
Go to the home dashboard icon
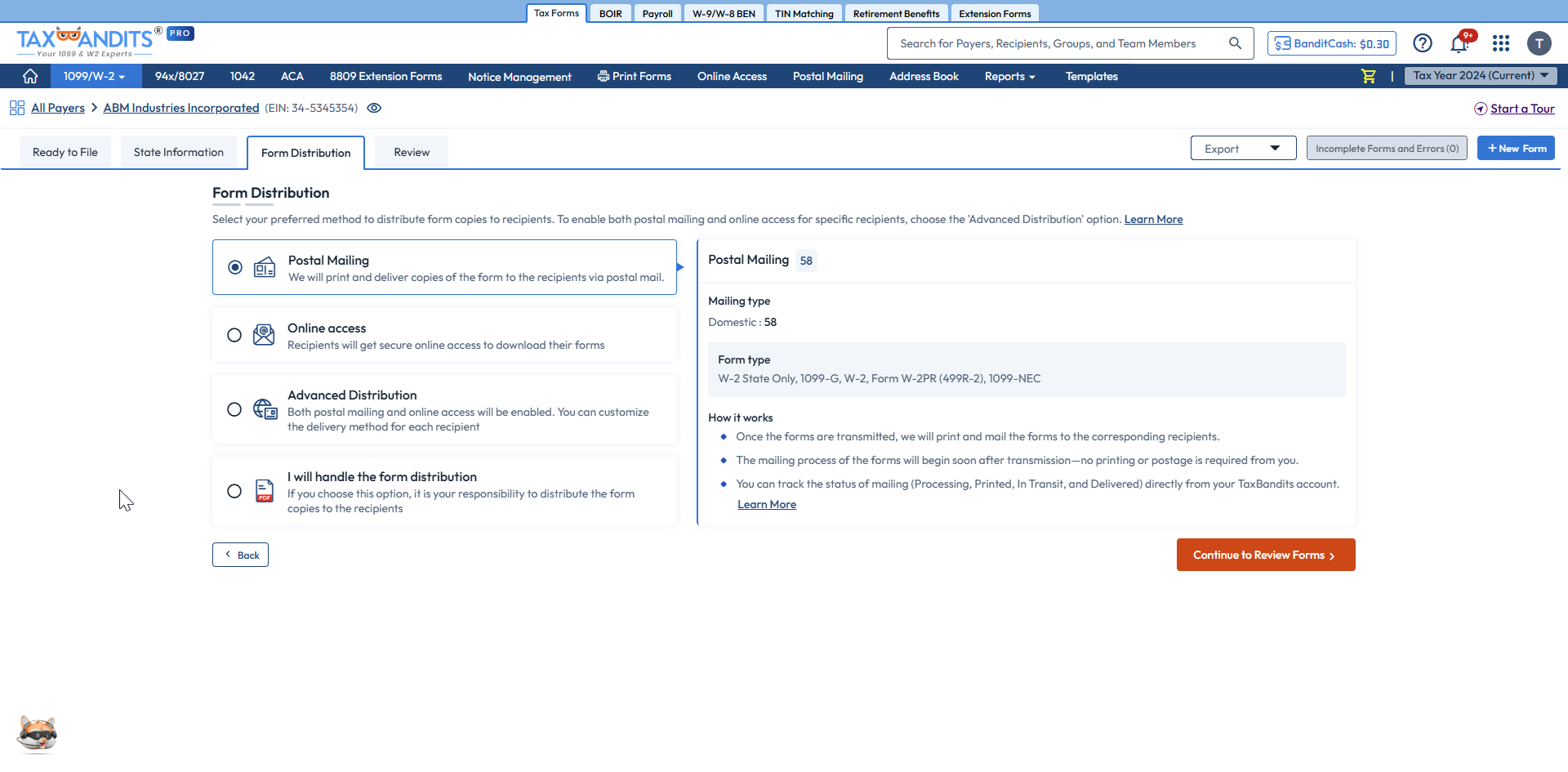(30, 76)
